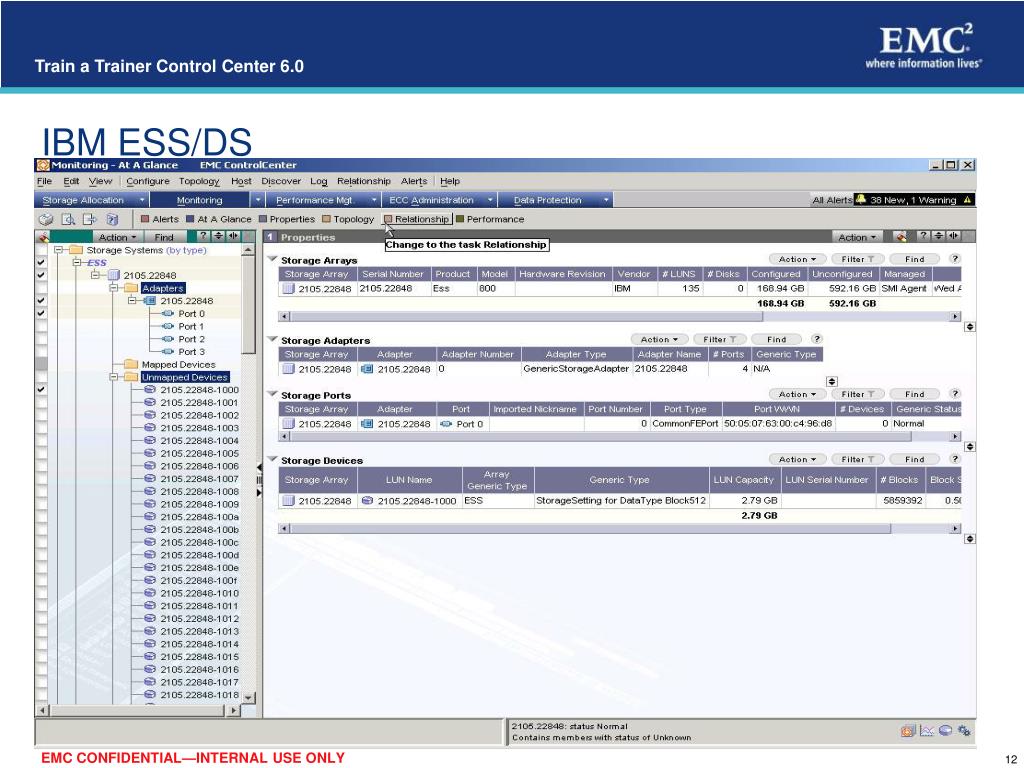Image resolution: width=1024 pixels, height=768 pixels.
Task: Collapse the Storage Ports section triangle
Action: point(272,394)
